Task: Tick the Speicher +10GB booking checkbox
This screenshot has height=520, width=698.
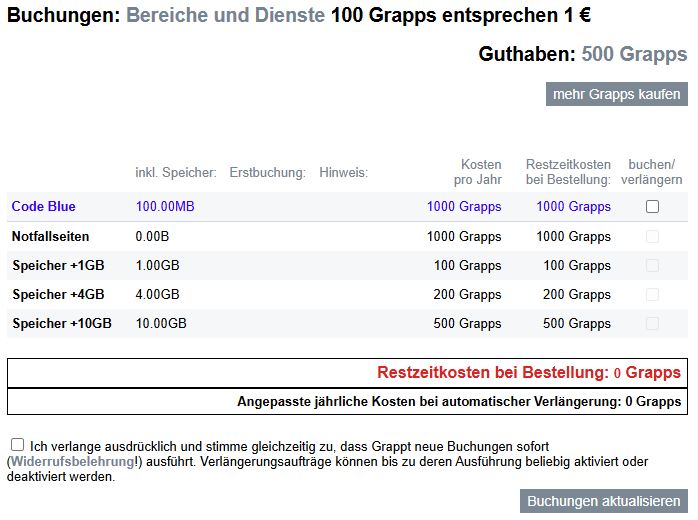Action: pyautogui.click(x=652, y=324)
